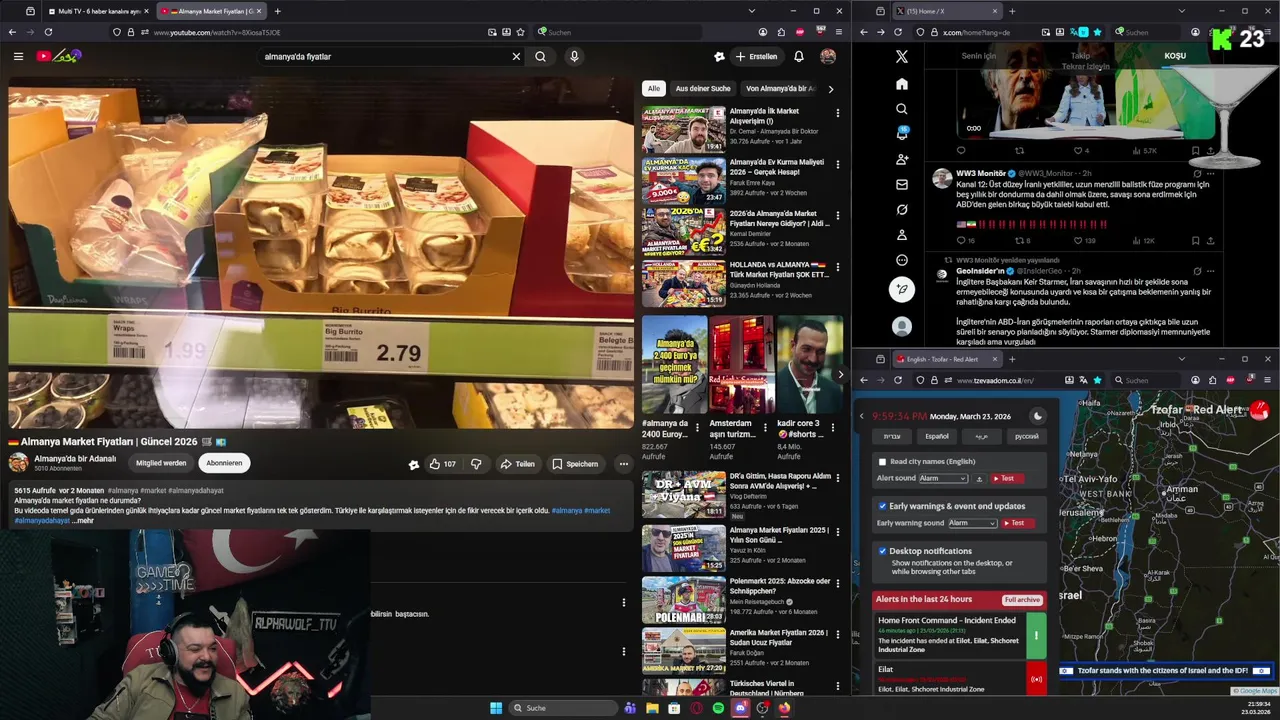Open Almanya'da İlk Market Alışverişim thumbnail
This screenshot has height=720, width=1280.
pos(684,128)
